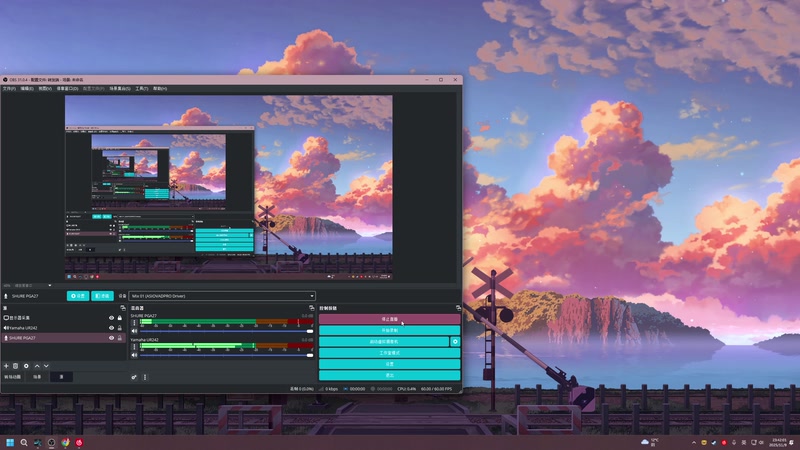Open the 场景集合(S) Scene Collection menu
800x450 pixels.
(120, 89)
